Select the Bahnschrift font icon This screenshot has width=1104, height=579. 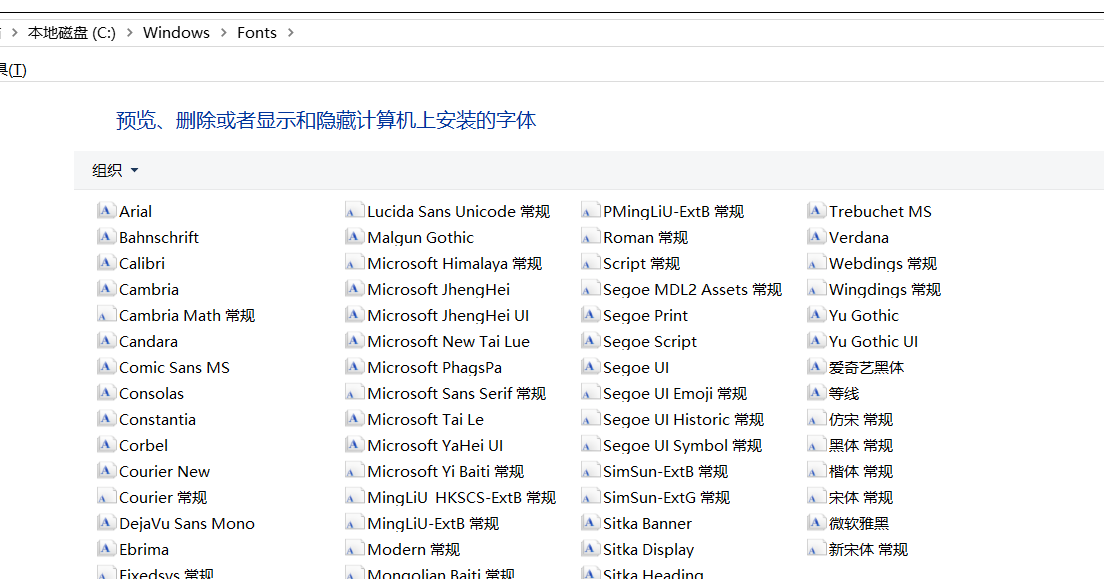(106, 237)
